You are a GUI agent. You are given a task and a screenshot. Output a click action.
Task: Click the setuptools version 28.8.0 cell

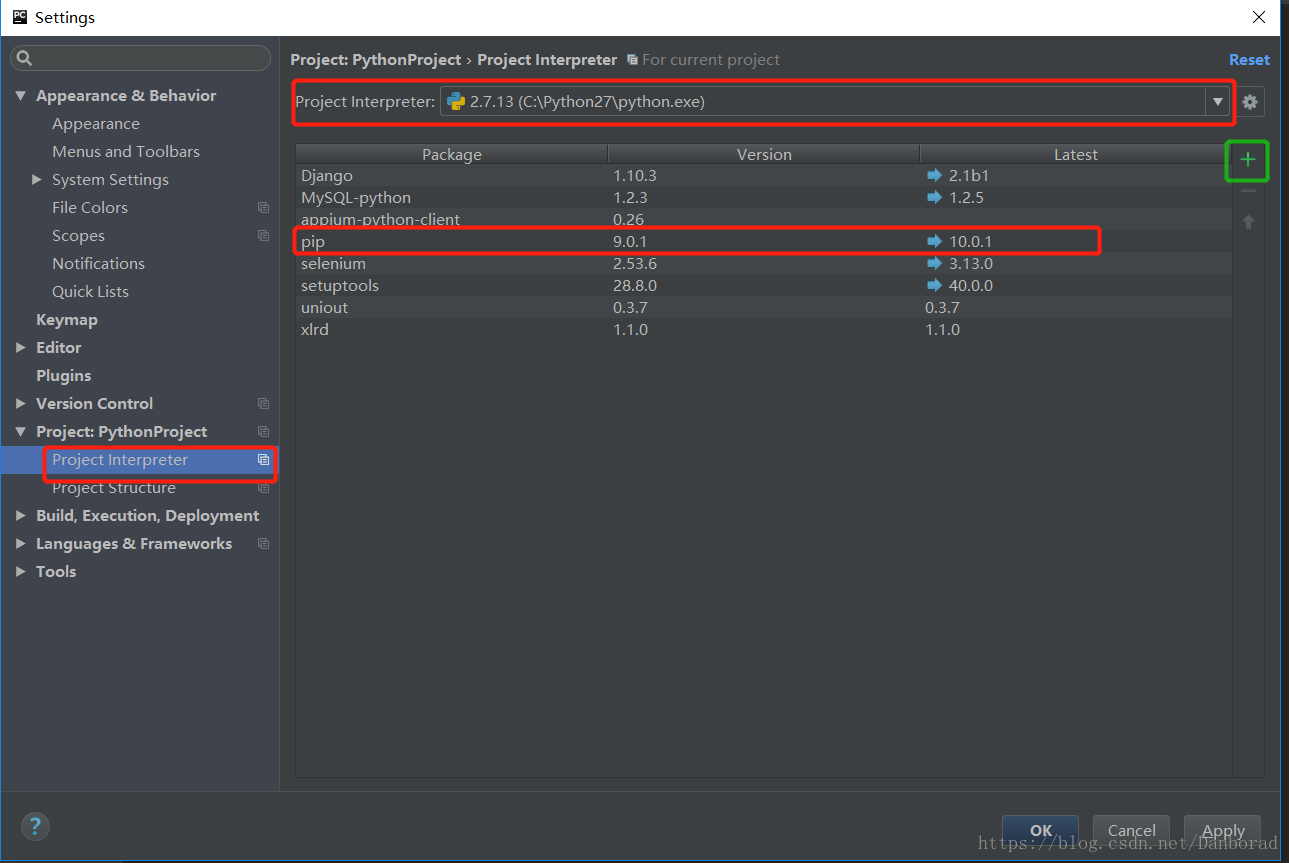click(635, 285)
